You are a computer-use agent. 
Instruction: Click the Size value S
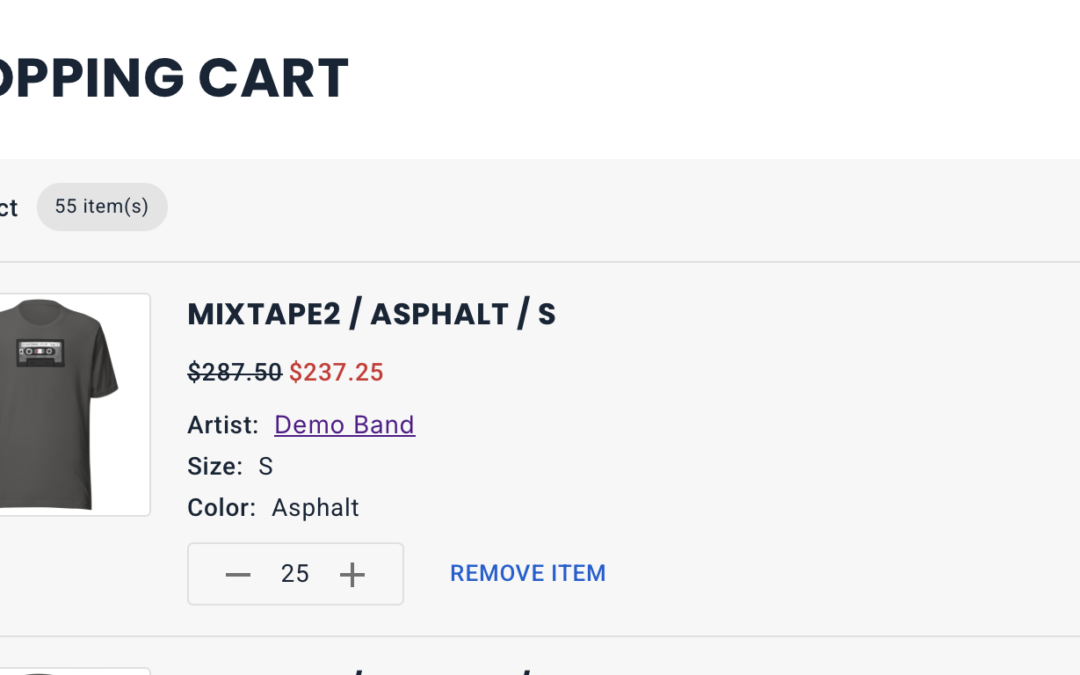[266, 466]
